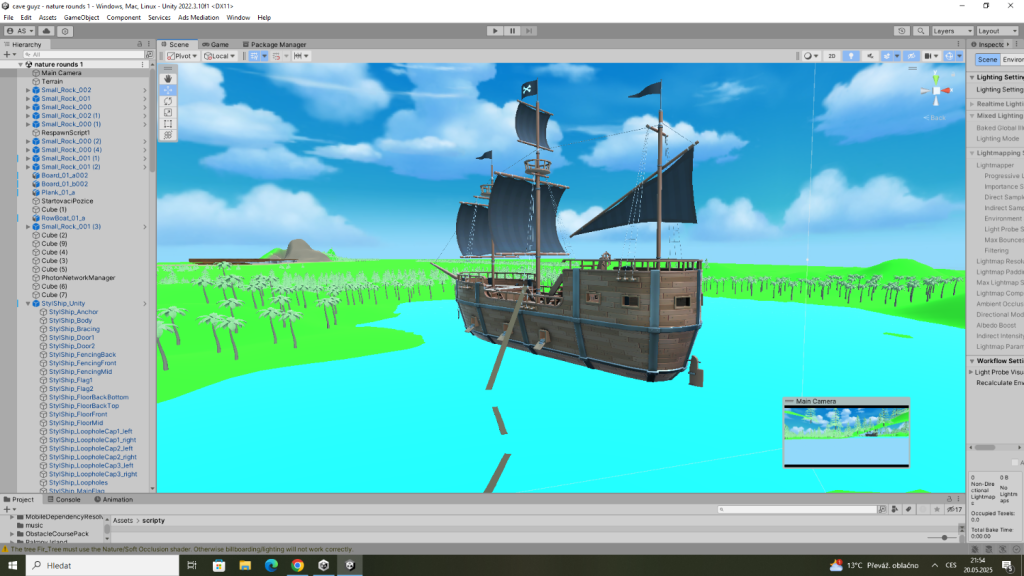This screenshot has height=576, width=1024.
Task: Select the Move tool in Scene toolbar
Action: click(x=168, y=90)
